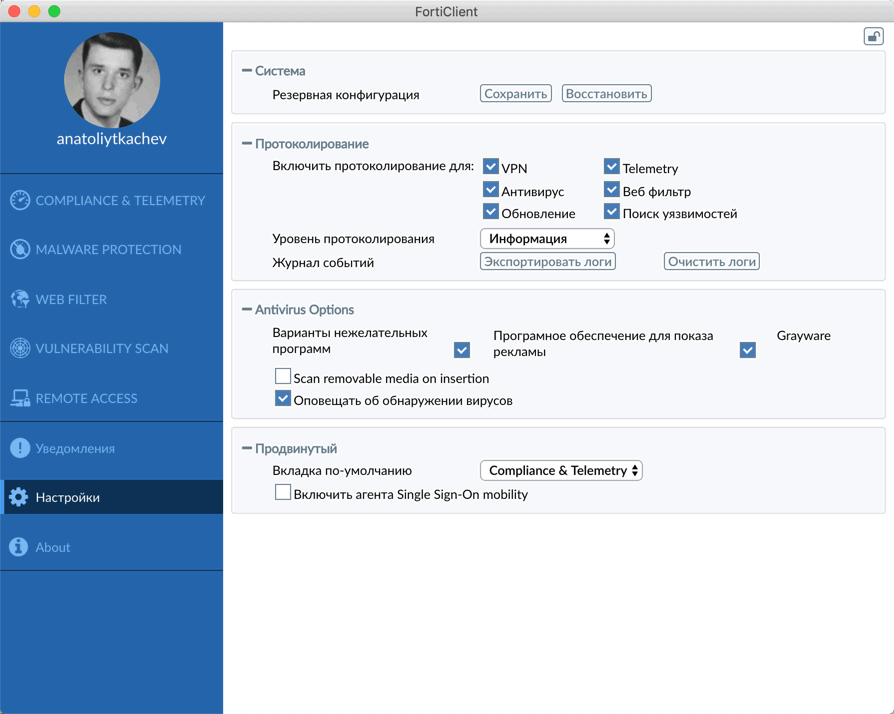Screen dimensions: 894x714
Task: Click the Очистить логи button
Action: 712,261
